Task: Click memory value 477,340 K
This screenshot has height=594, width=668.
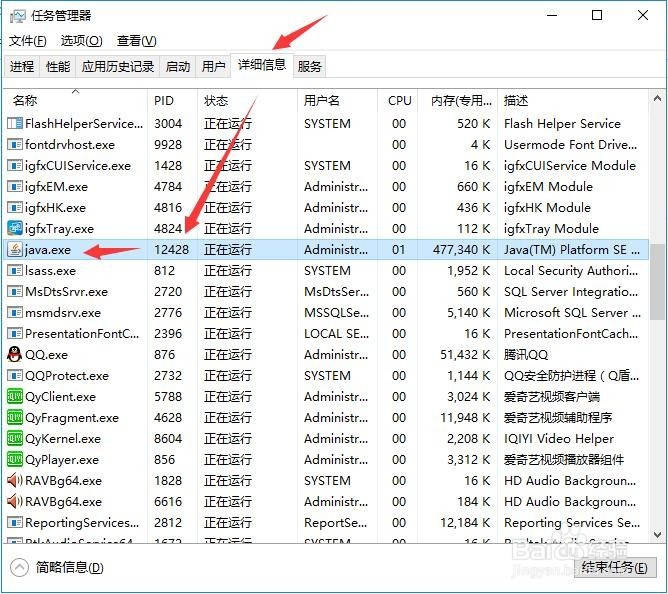Action: click(461, 250)
